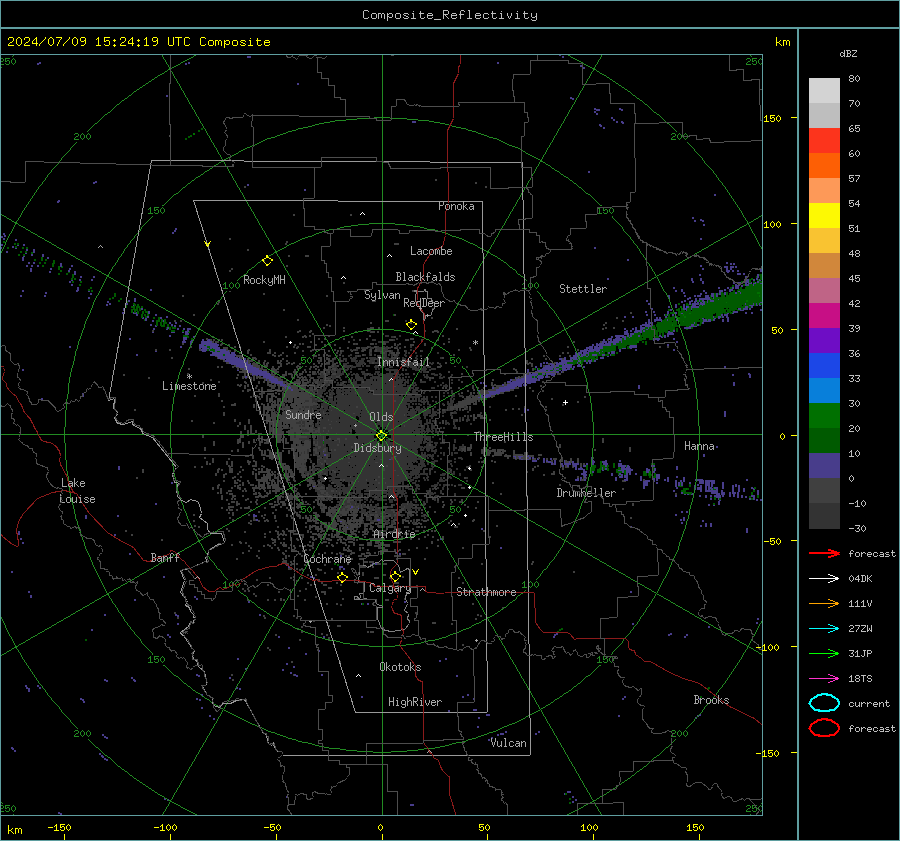Click the yellow diamond marker near RedDeer
This screenshot has width=900, height=841.
tap(411, 325)
